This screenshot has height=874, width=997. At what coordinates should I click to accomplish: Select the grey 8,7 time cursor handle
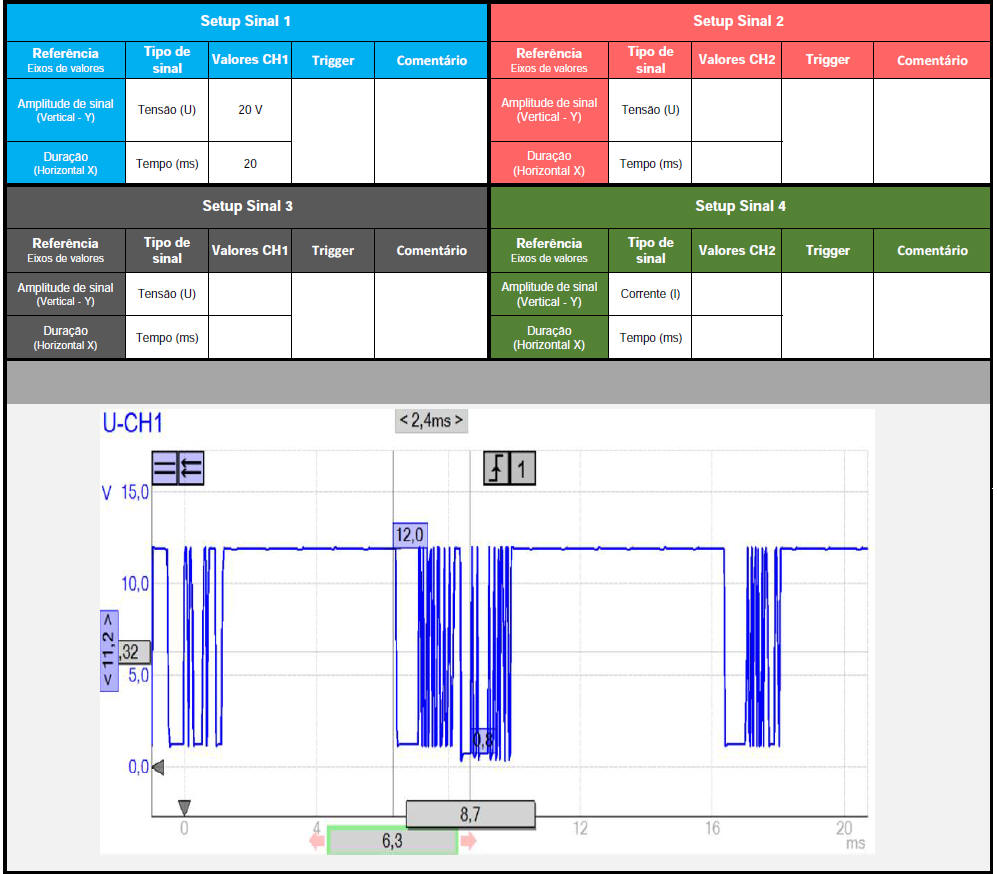pyautogui.click(x=470, y=815)
